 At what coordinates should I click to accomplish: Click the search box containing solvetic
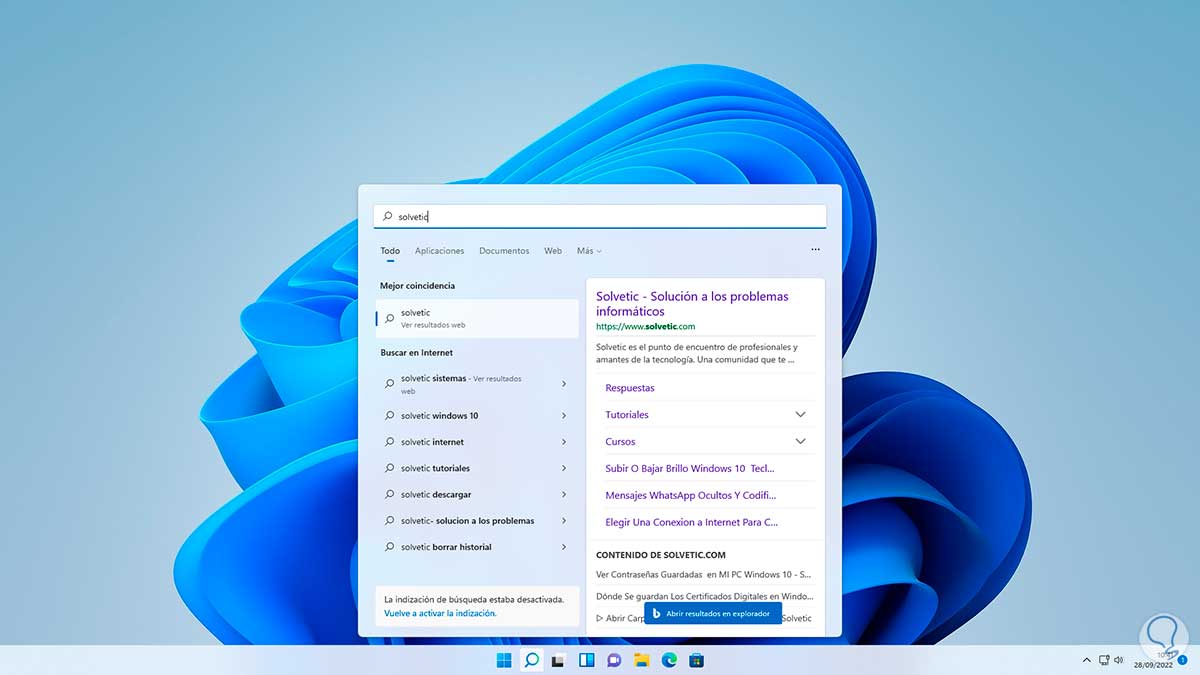pos(600,216)
